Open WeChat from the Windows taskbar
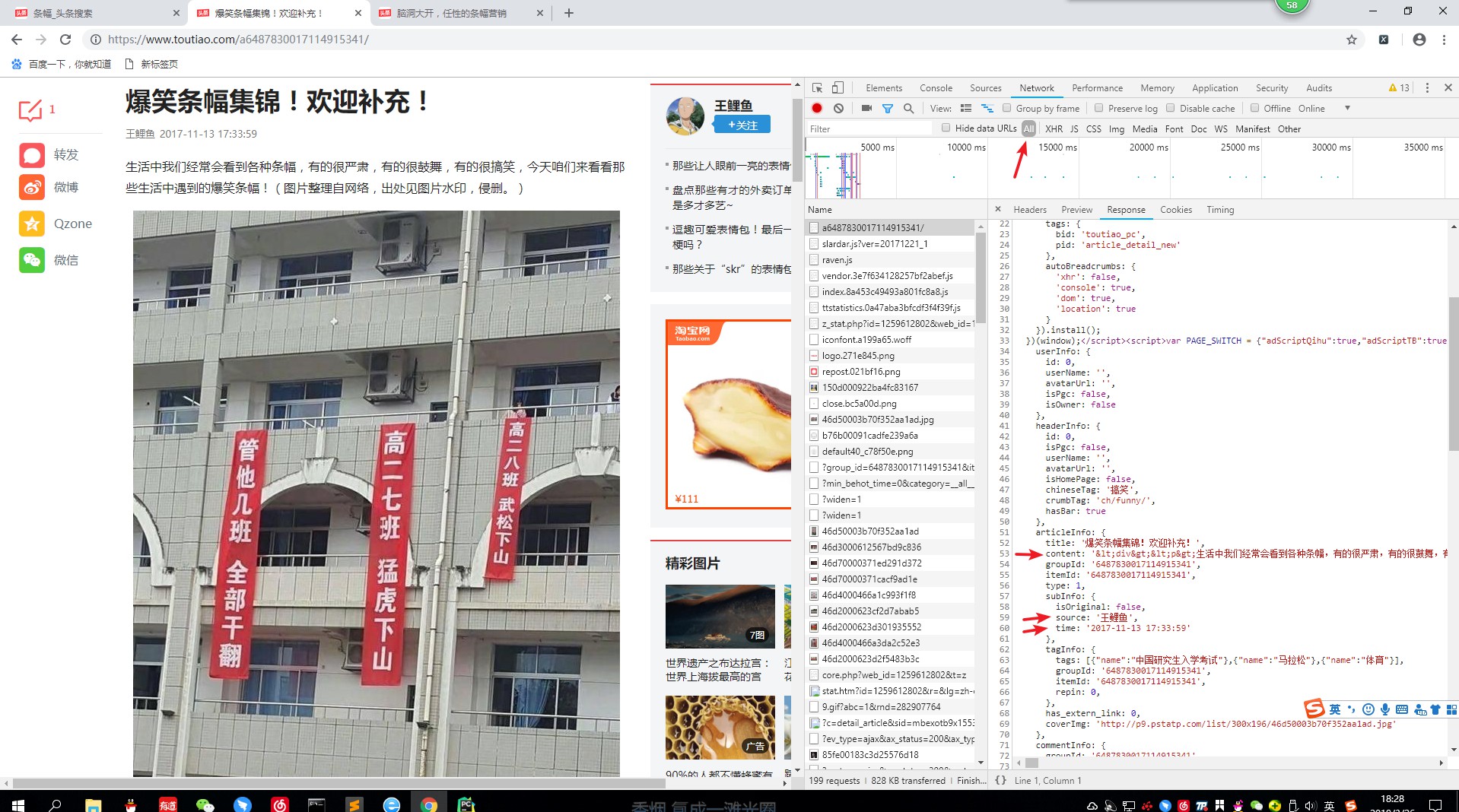 205,804
